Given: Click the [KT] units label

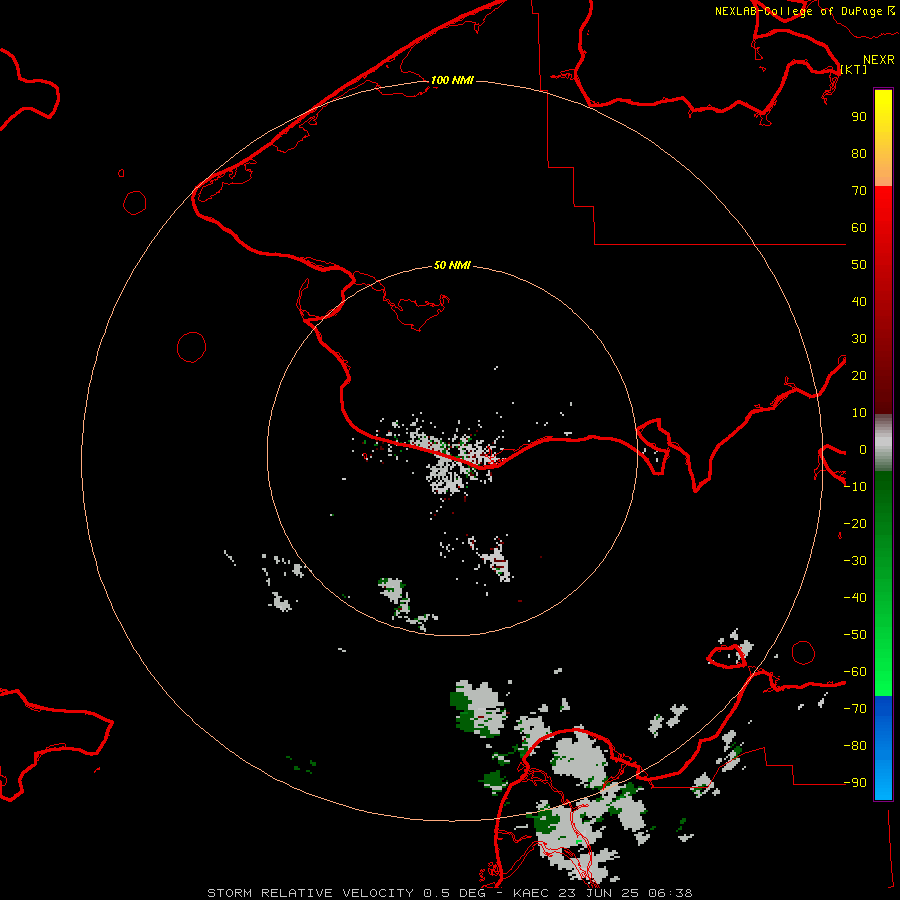Looking at the screenshot, I should click(853, 69).
